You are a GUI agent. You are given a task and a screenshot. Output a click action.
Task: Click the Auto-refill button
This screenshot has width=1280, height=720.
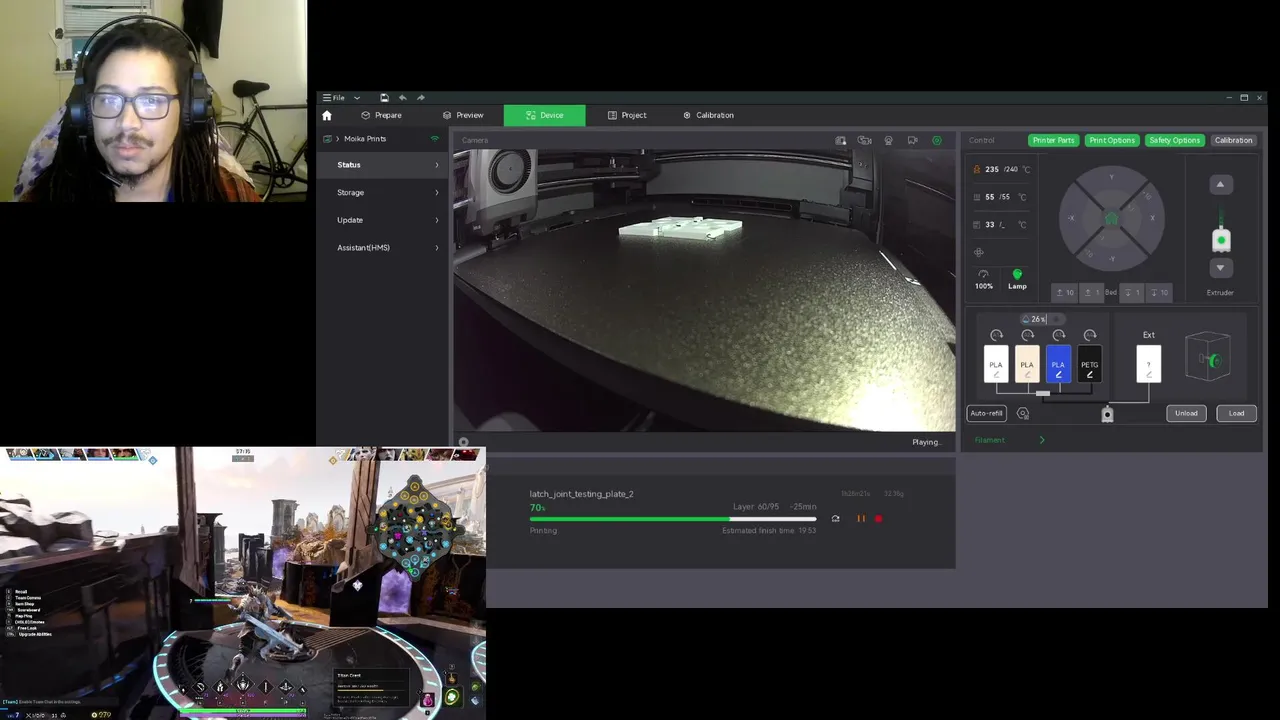tap(986, 413)
